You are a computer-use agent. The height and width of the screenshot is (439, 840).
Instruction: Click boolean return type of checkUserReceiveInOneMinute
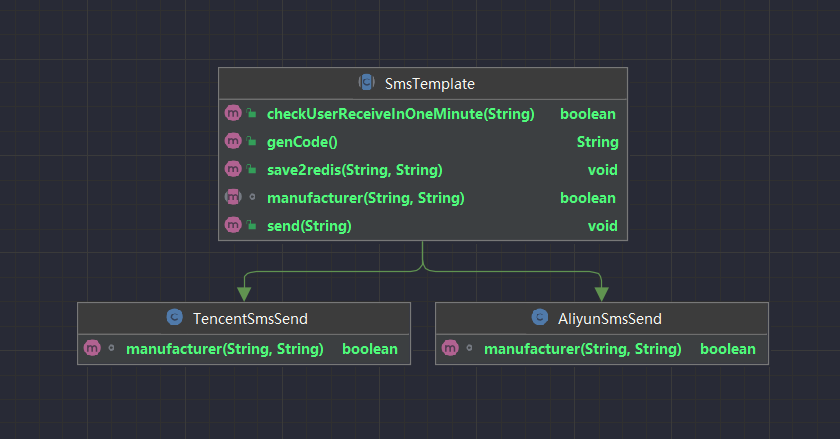point(588,114)
